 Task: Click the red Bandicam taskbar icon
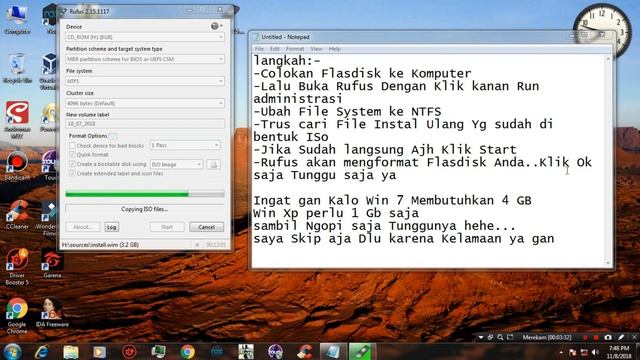pos(129,351)
